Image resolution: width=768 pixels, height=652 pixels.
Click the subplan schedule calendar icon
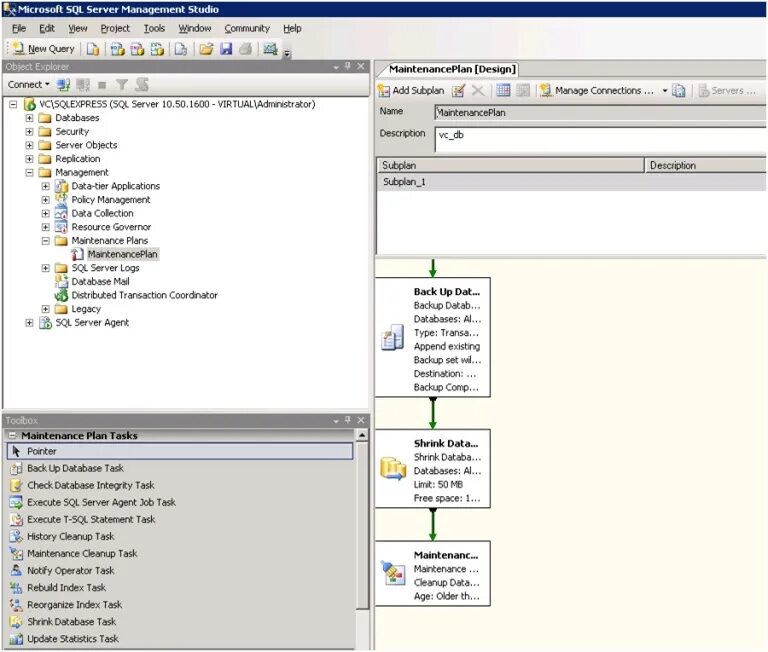(x=503, y=90)
